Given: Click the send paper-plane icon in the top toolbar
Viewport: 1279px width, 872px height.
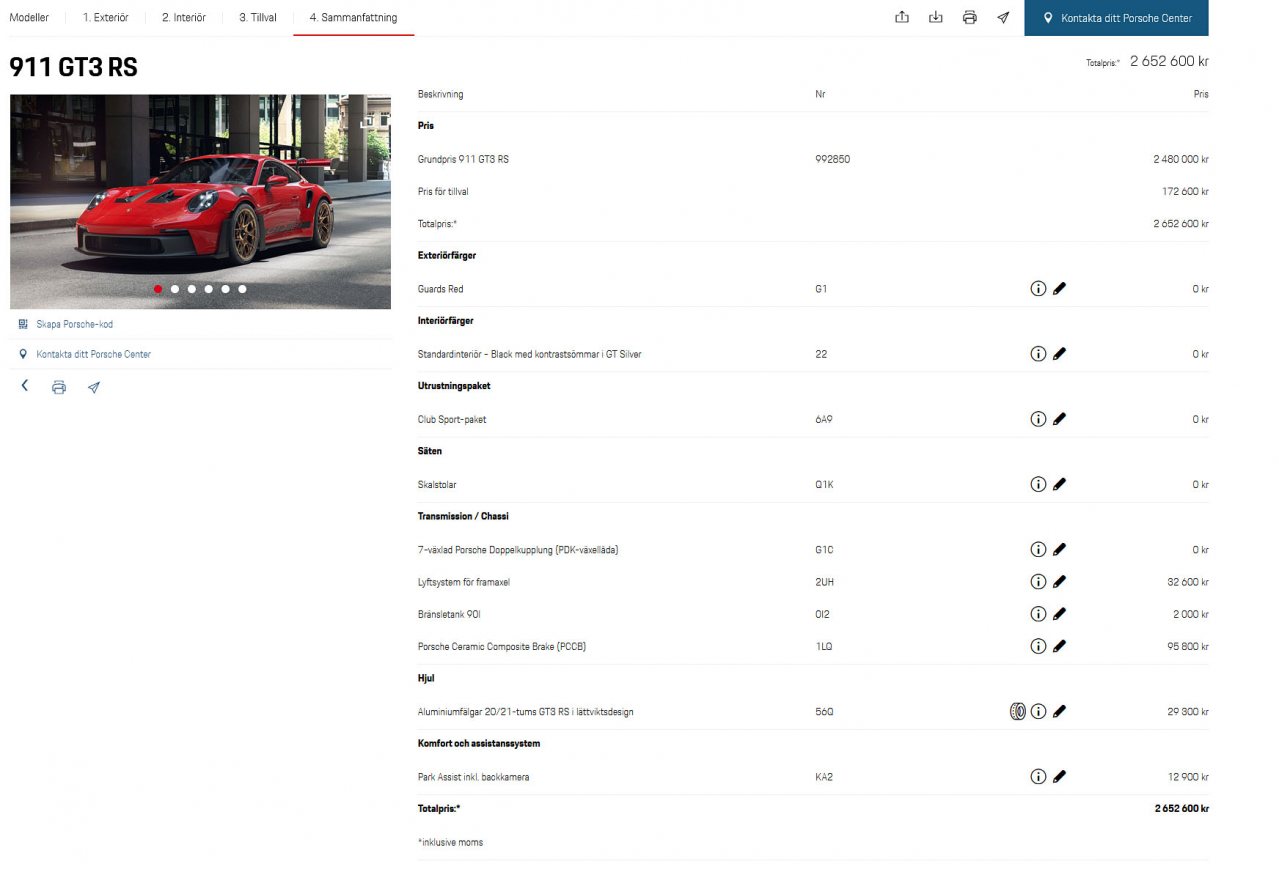Looking at the screenshot, I should pyautogui.click(x=1003, y=17).
